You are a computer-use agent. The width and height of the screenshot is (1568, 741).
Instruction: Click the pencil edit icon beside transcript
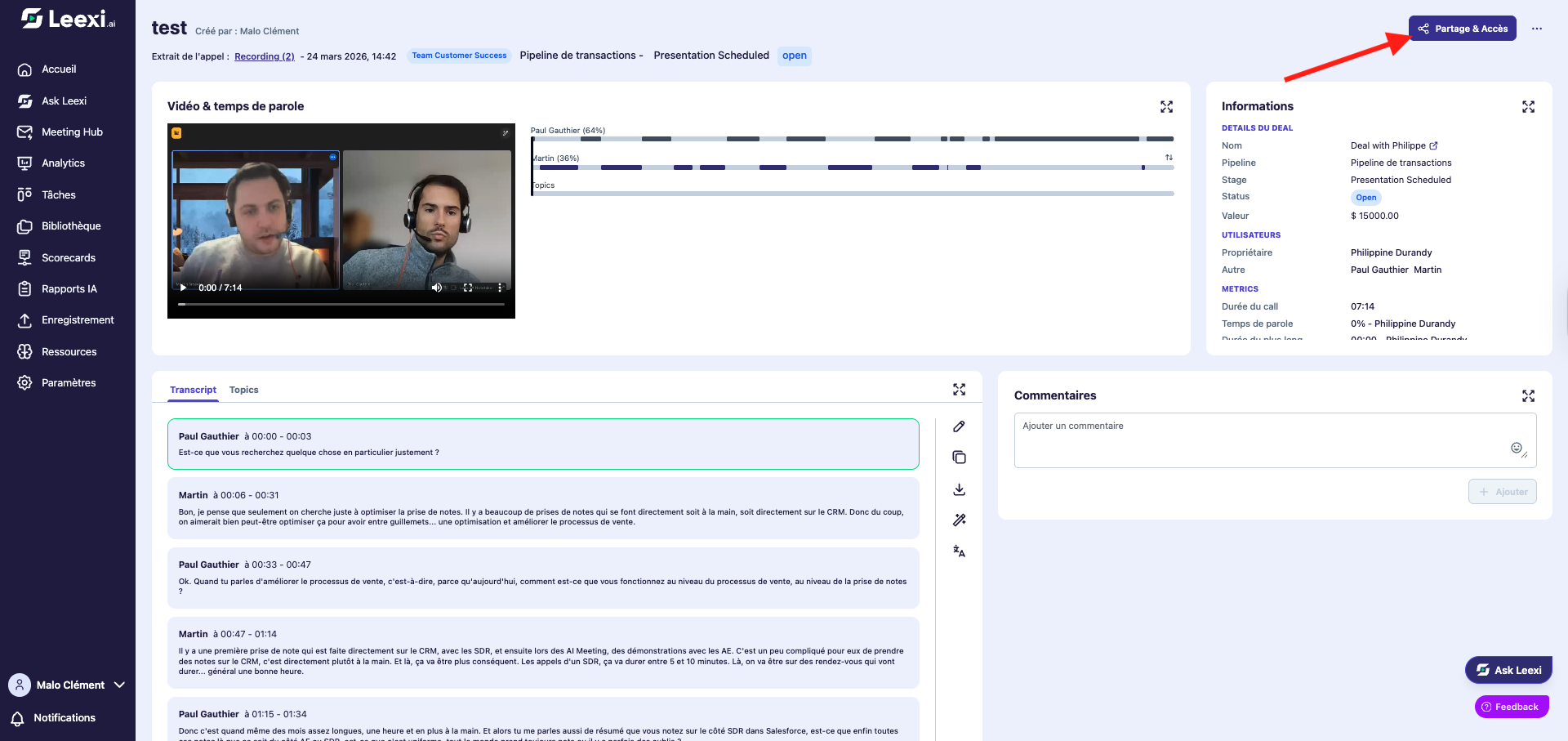click(x=959, y=426)
